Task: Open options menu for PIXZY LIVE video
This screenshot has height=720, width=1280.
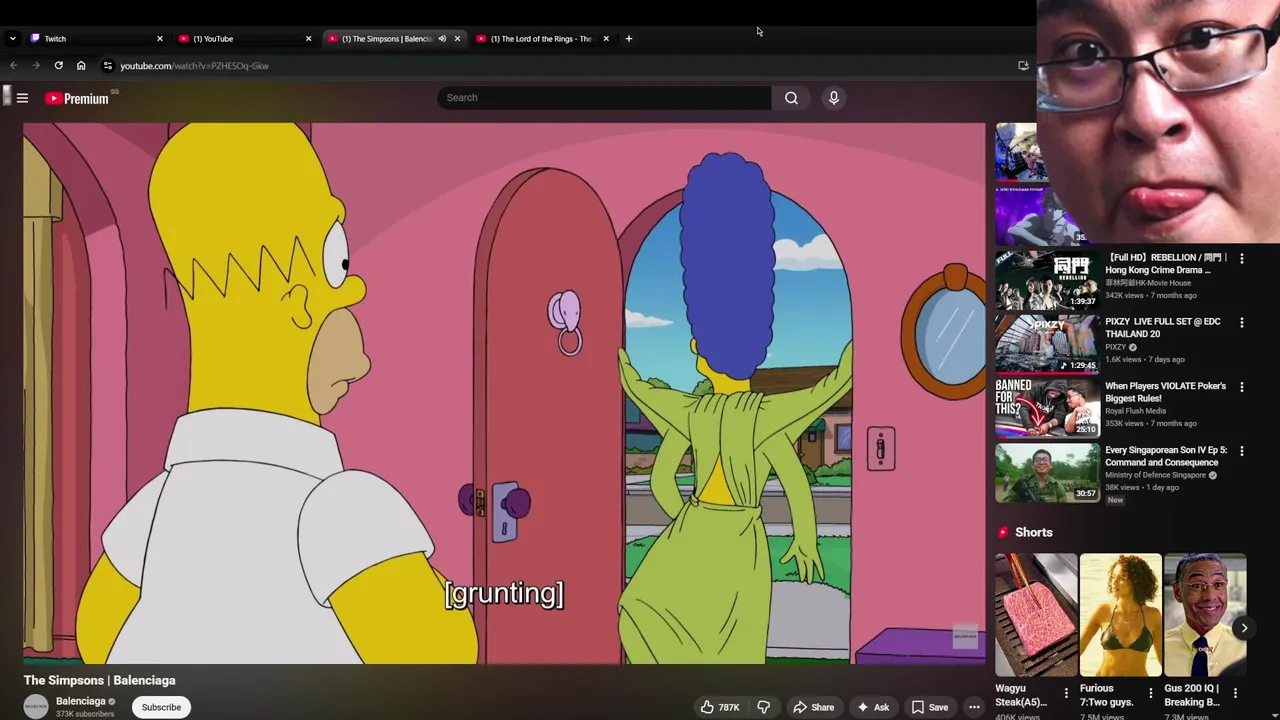Action: pyautogui.click(x=1242, y=322)
